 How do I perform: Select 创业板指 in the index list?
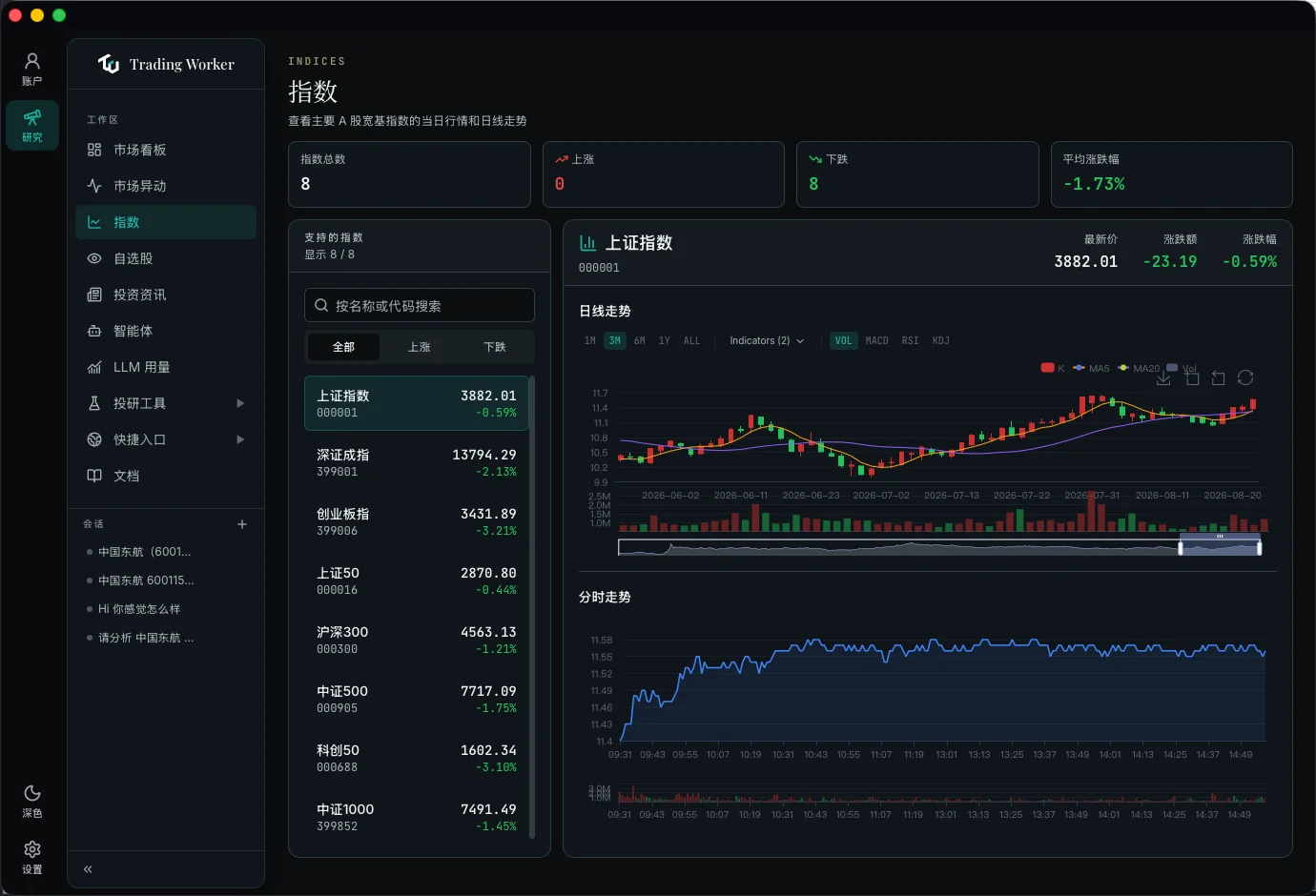click(x=417, y=521)
